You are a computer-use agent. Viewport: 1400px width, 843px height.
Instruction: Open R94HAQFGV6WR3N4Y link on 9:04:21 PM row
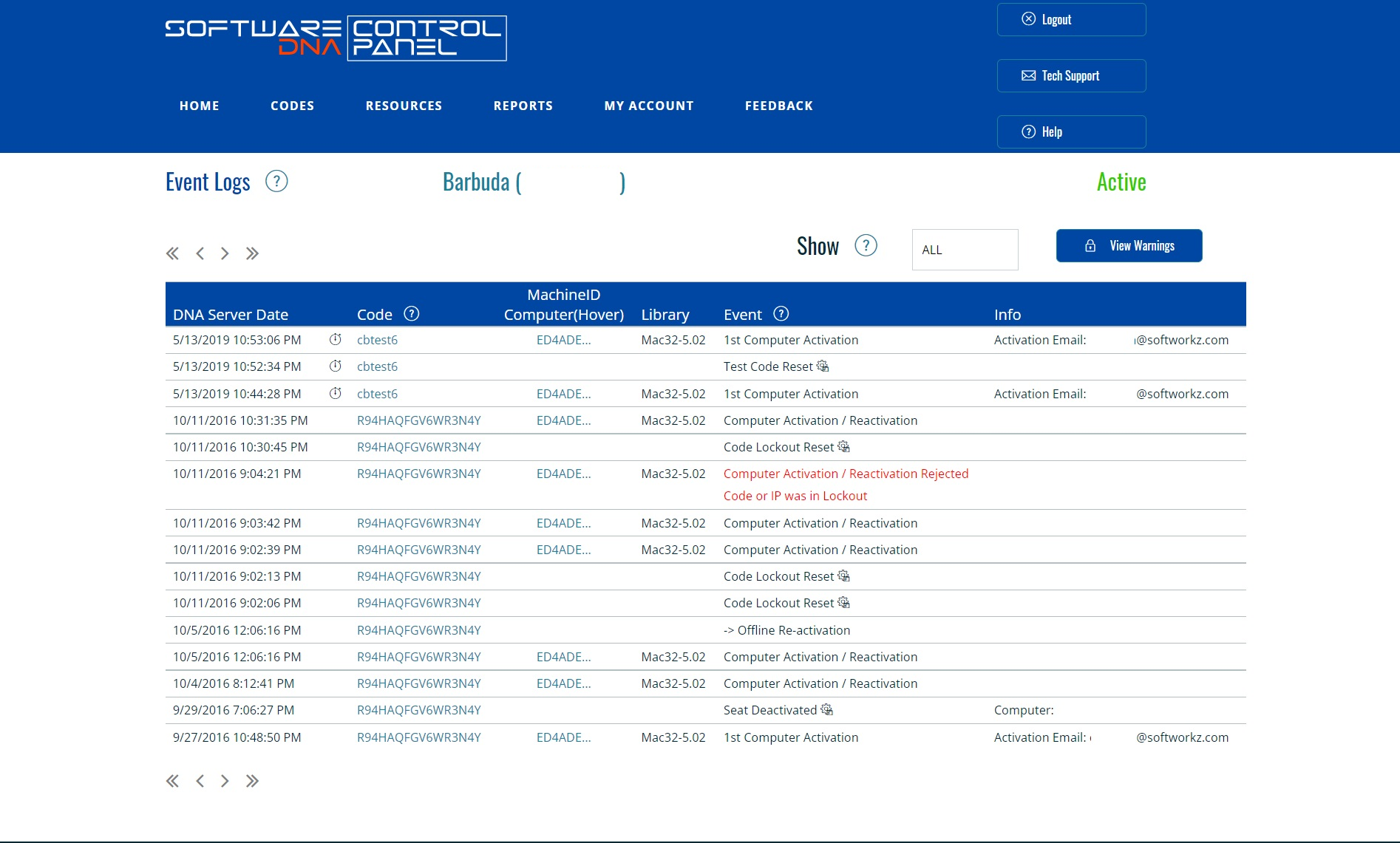(419, 474)
